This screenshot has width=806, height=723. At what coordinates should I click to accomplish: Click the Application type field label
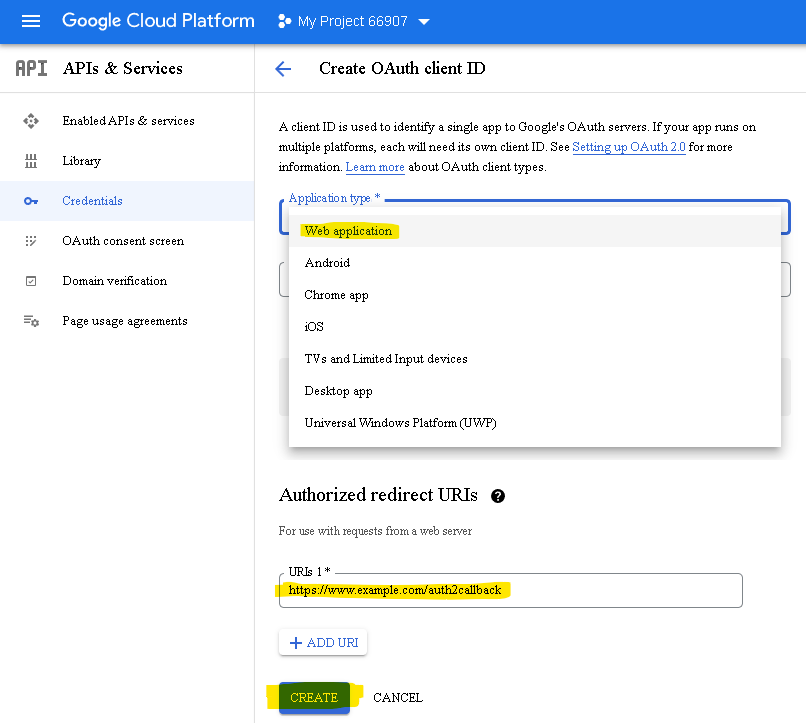[335, 198]
